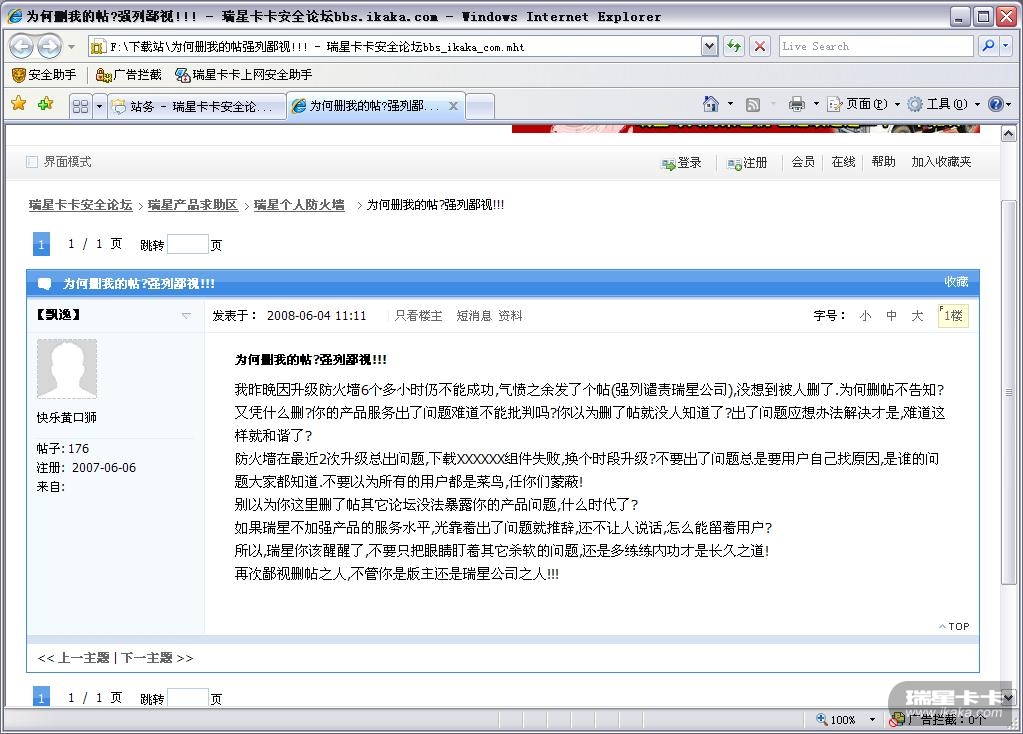Click 加入收藏夹 link
Image resolution: width=1023 pixels, height=734 pixels.
point(941,162)
